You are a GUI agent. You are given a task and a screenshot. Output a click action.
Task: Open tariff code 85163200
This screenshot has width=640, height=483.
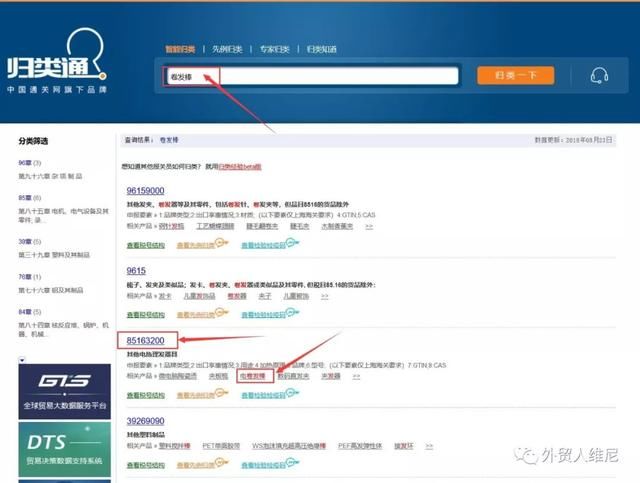[145, 341]
